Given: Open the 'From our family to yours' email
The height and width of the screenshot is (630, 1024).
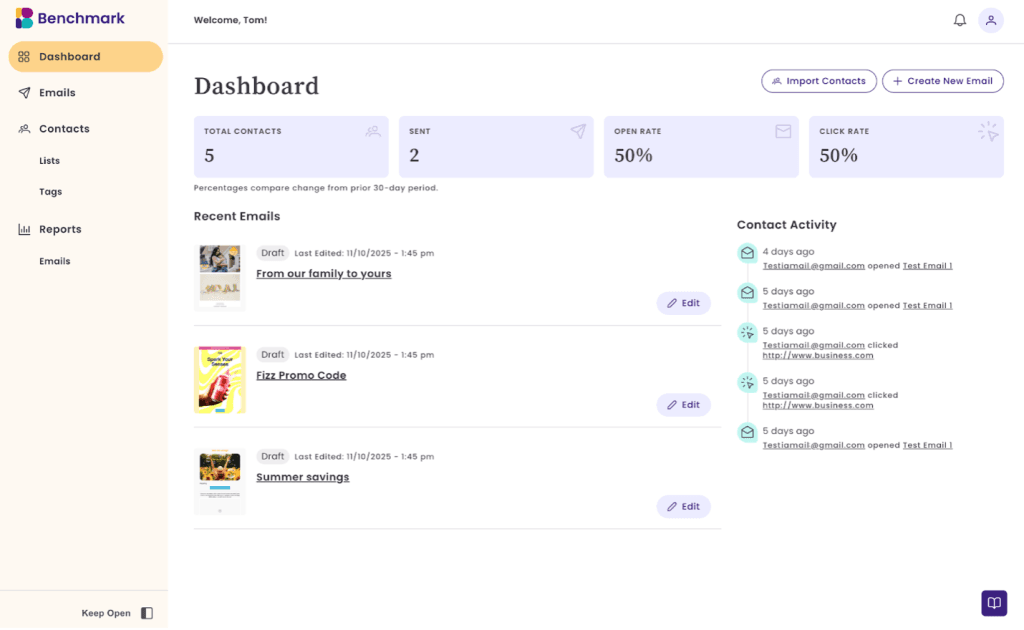Looking at the screenshot, I should [323, 273].
